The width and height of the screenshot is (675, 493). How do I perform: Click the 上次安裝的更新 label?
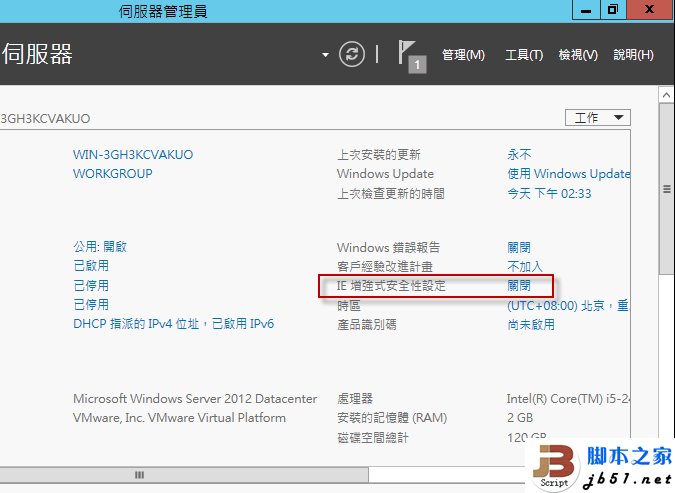click(378, 155)
